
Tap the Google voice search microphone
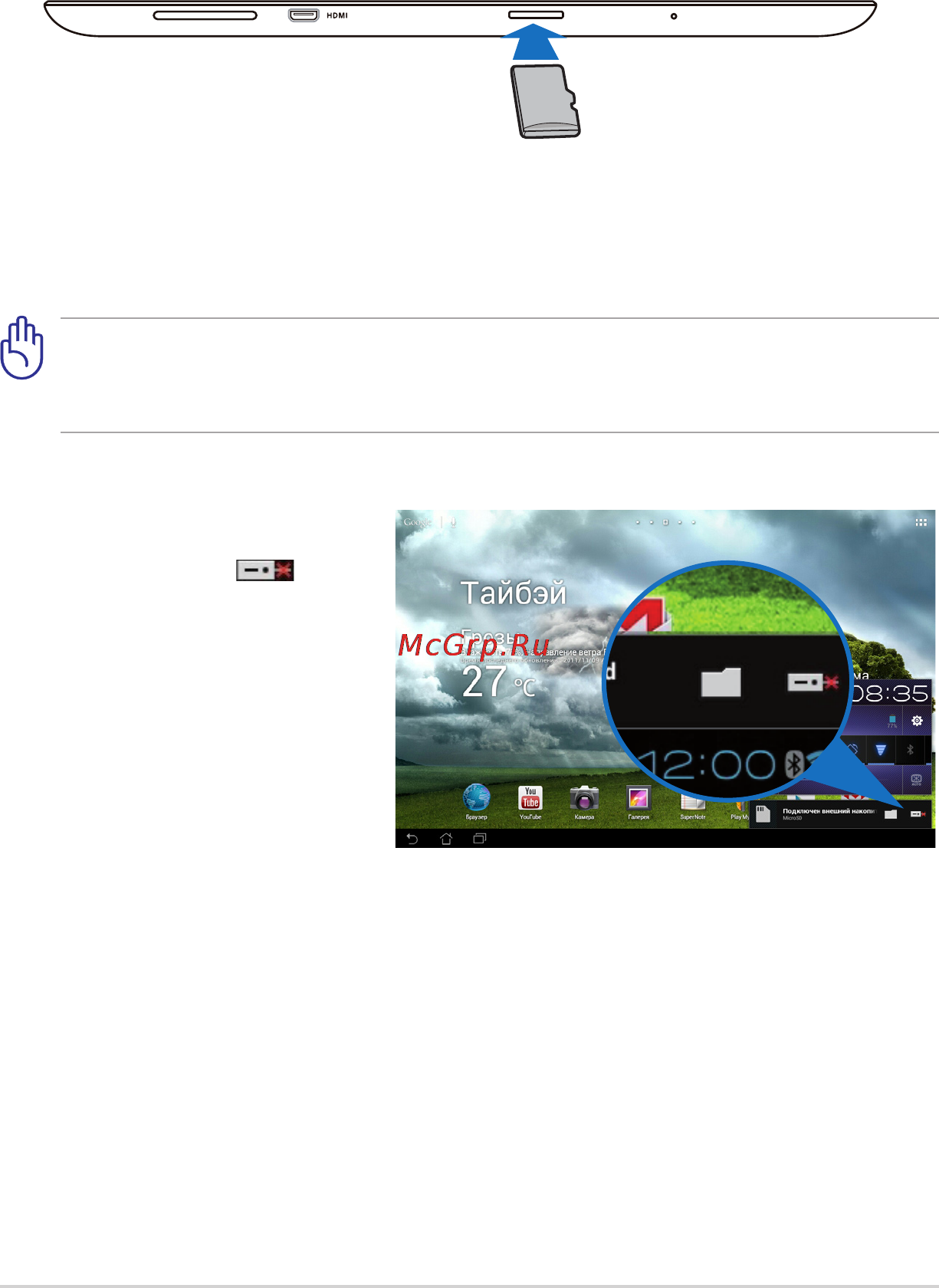454,522
